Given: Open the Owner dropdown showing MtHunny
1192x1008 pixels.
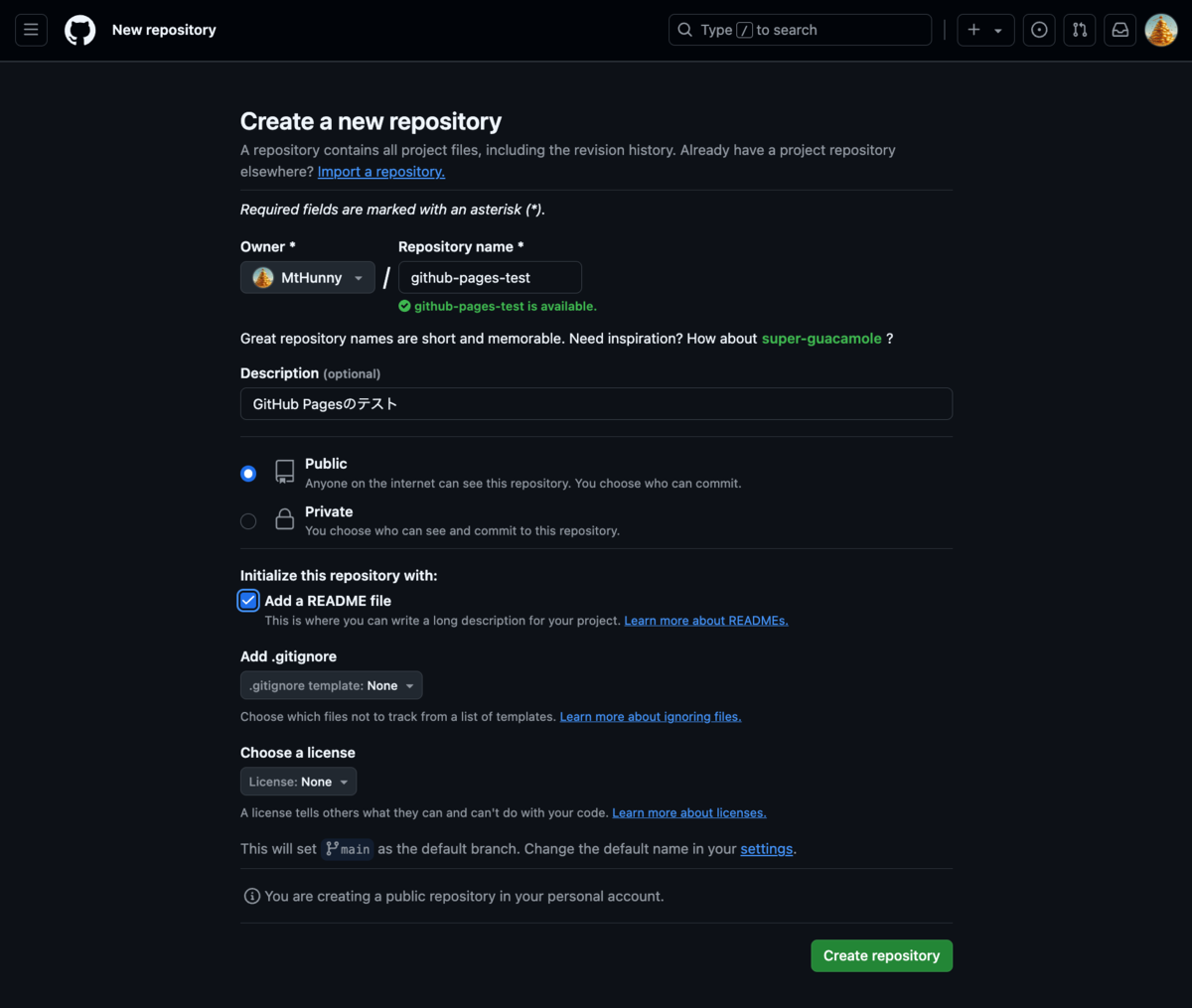Looking at the screenshot, I should (307, 277).
